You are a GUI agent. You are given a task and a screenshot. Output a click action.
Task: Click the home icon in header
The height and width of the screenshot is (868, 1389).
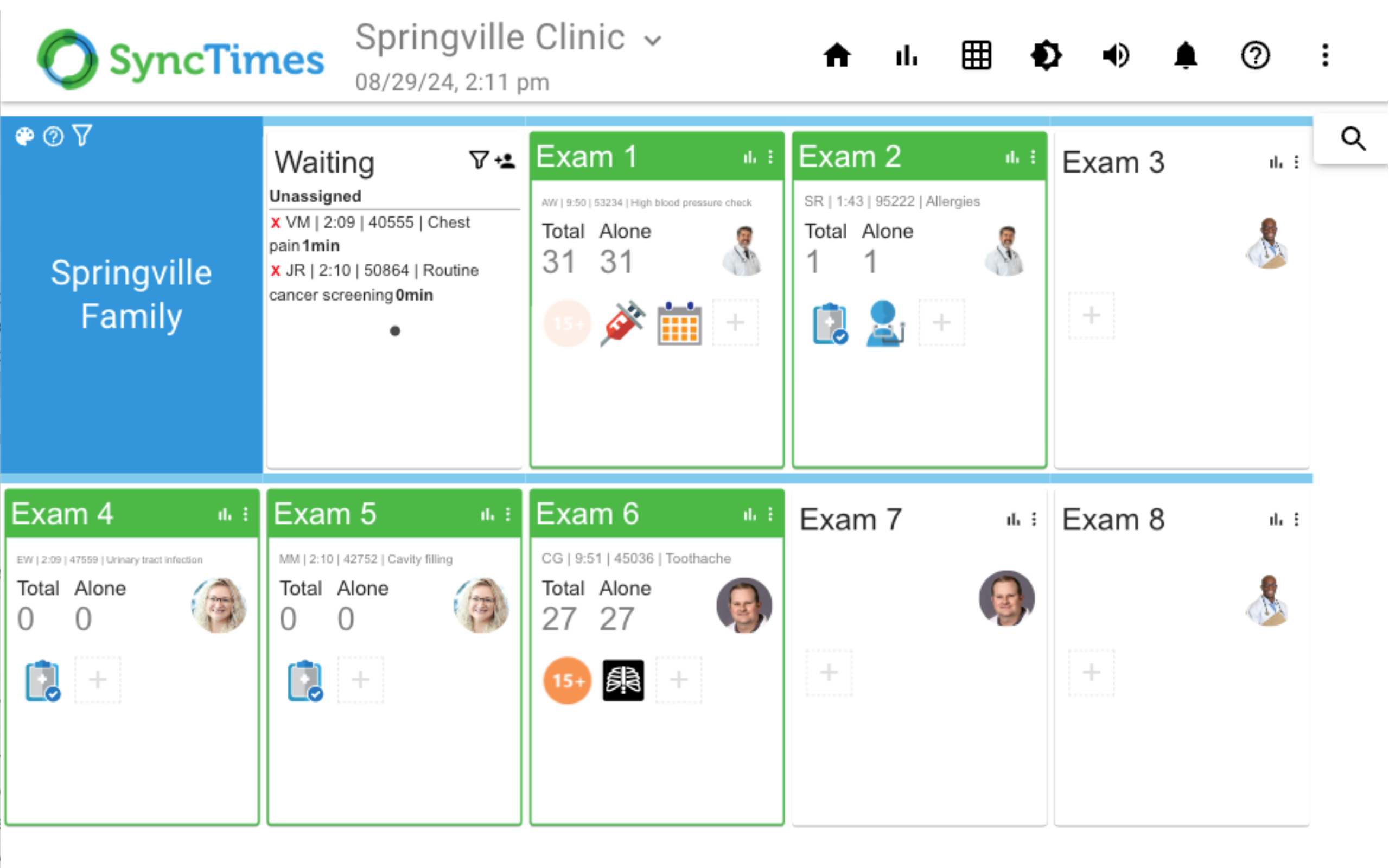[837, 56]
